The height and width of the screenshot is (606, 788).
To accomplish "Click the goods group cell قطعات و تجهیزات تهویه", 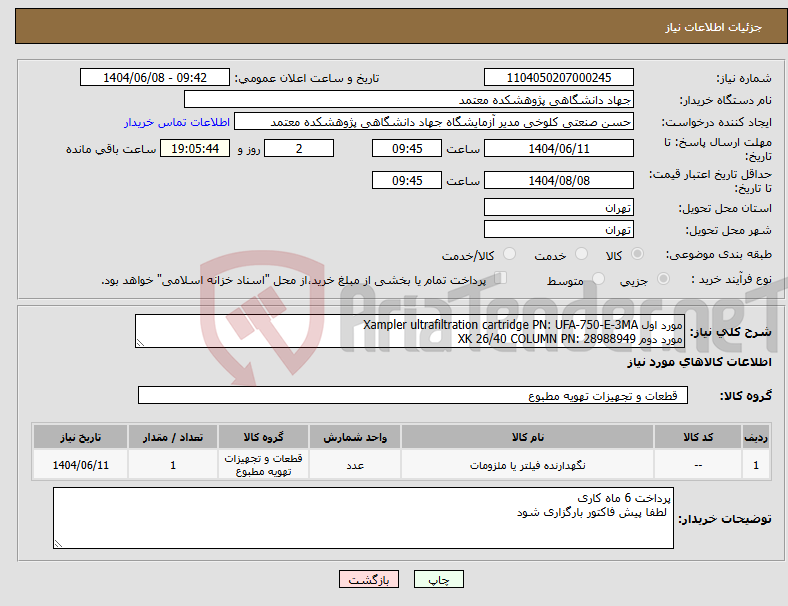I will (x=263, y=465).
